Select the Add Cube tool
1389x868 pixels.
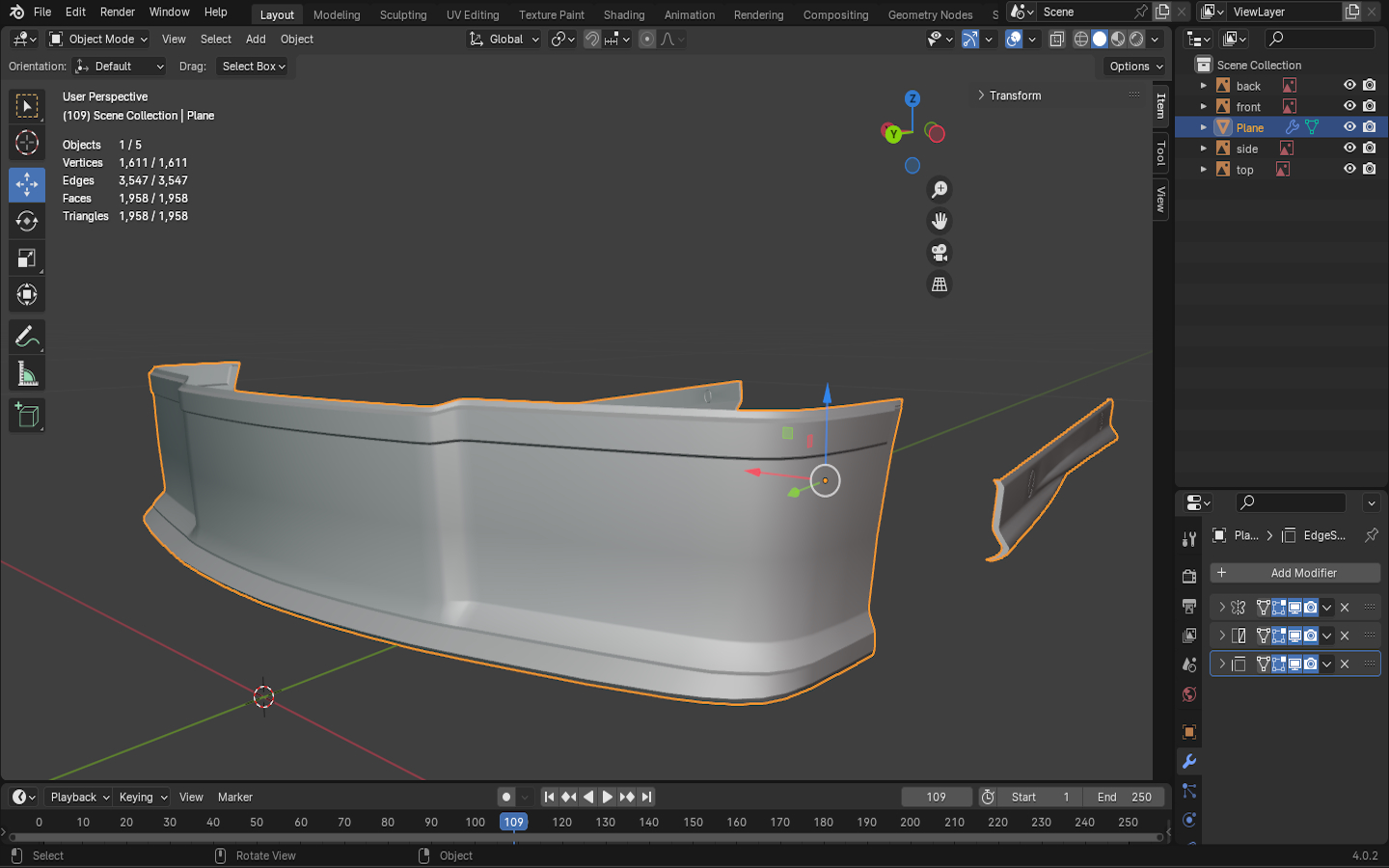[x=27, y=416]
